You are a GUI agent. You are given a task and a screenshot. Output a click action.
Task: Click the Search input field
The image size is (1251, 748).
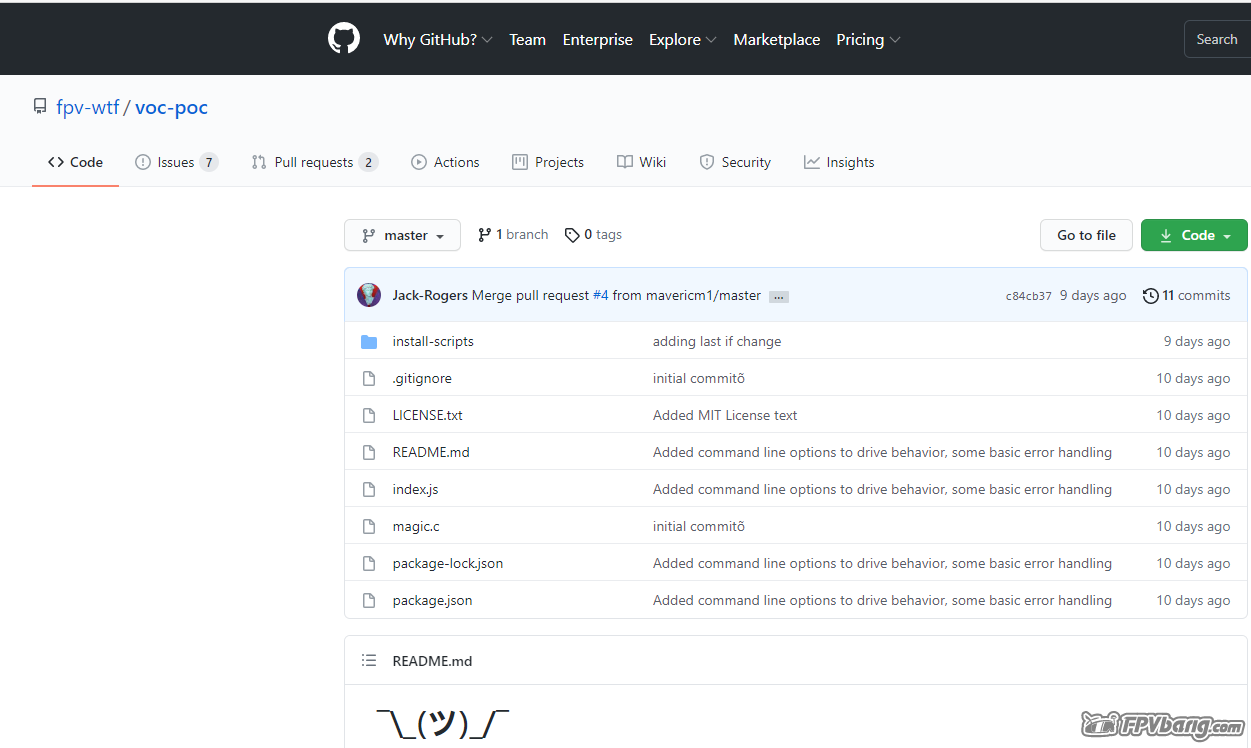pyautogui.click(x=1217, y=40)
